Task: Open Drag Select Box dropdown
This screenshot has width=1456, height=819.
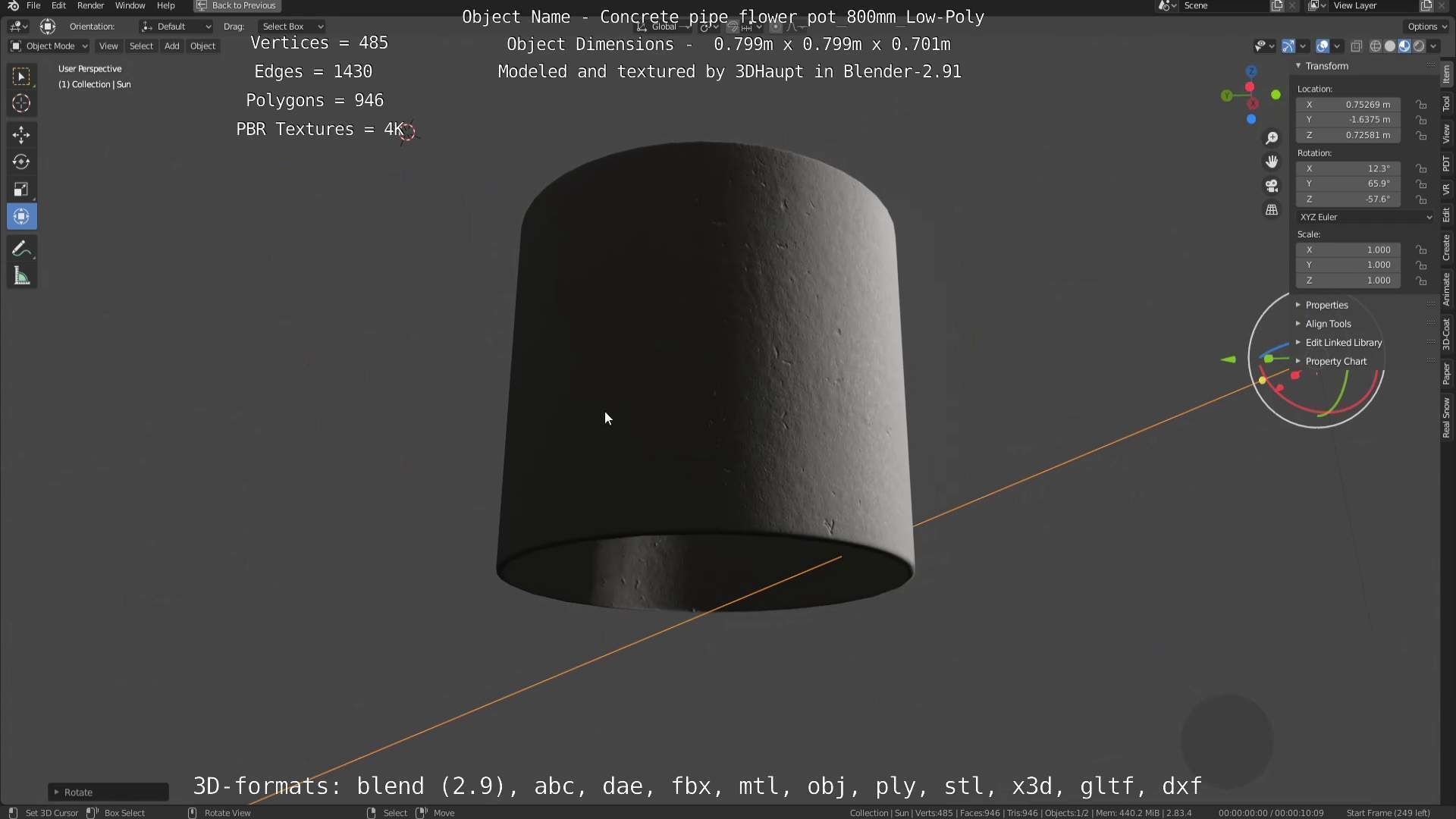Action: click(x=292, y=27)
